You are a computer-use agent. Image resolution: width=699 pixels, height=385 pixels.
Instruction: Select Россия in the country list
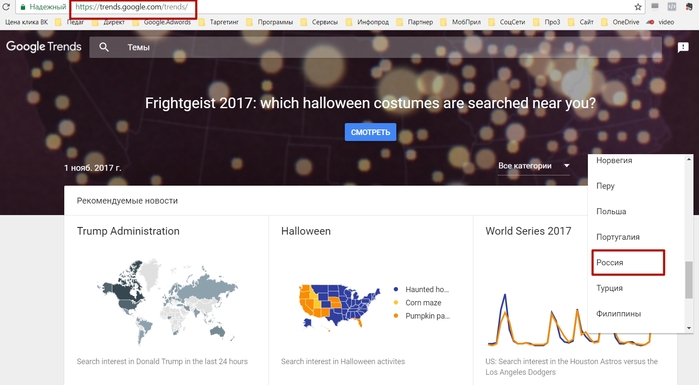609,262
